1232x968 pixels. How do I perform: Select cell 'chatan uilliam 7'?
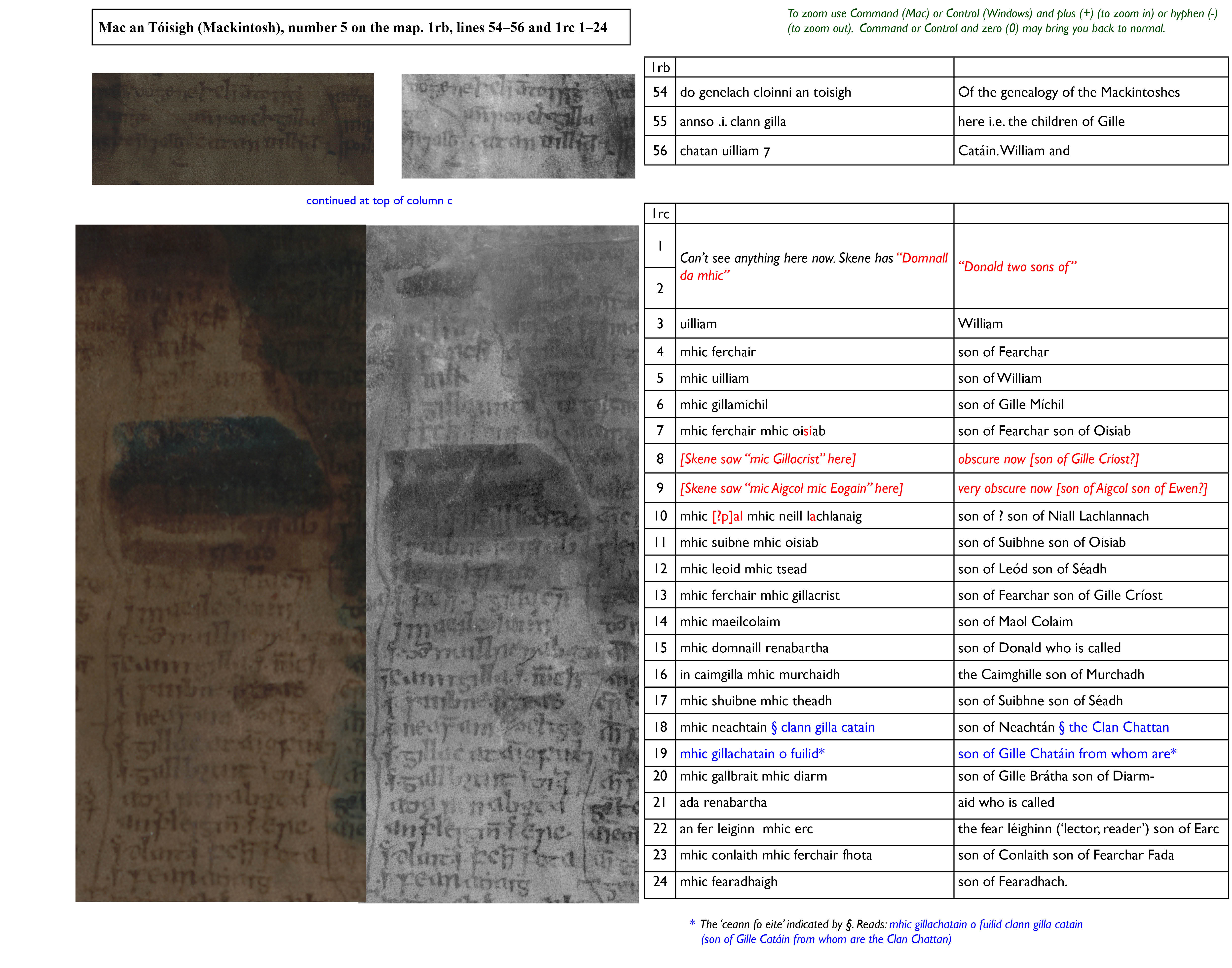click(x=814, y=151)
